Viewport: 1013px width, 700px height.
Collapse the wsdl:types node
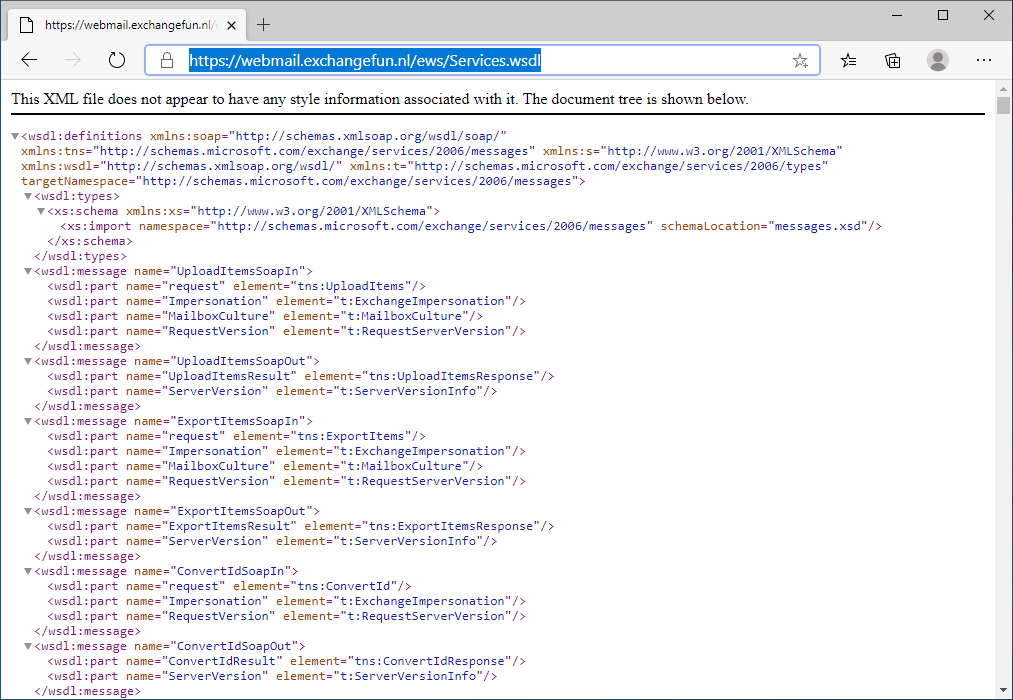click(28, 196)
